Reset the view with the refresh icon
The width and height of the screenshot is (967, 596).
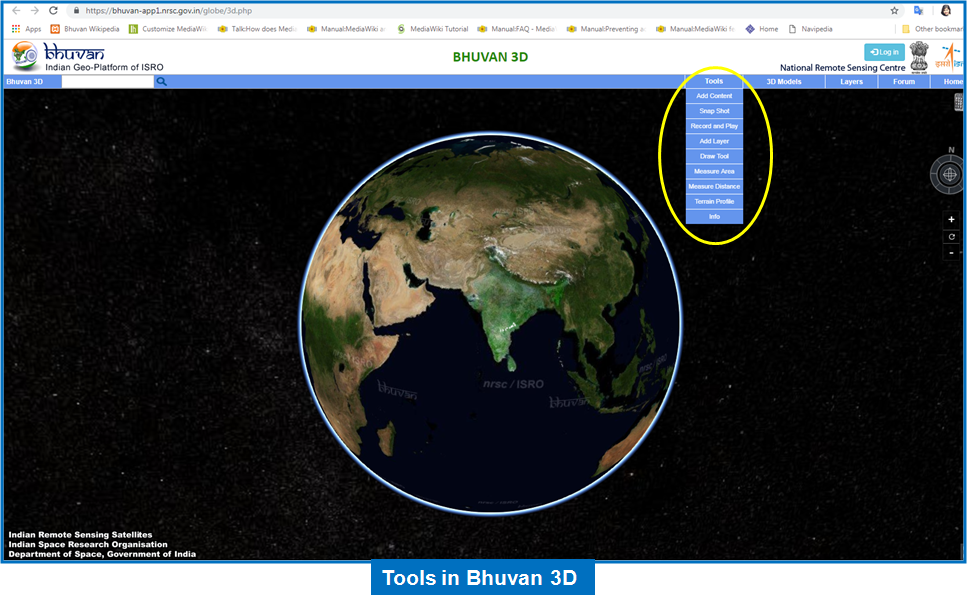[951, 236]
